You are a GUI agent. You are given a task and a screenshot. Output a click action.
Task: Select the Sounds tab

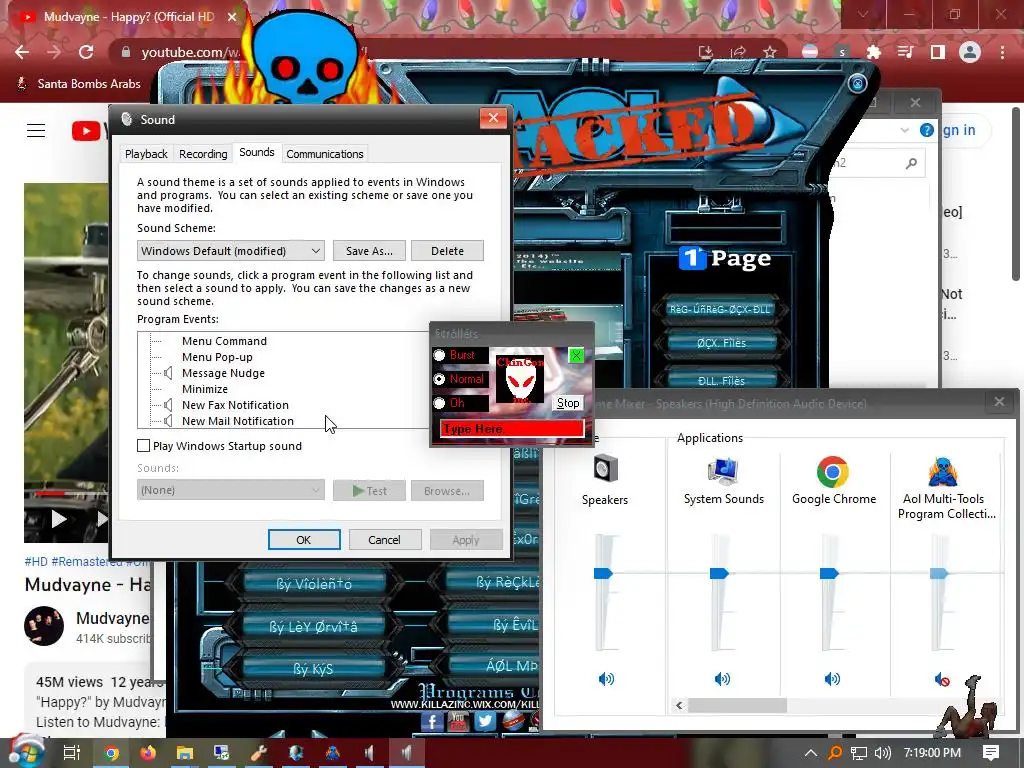[x=257, y=152]
